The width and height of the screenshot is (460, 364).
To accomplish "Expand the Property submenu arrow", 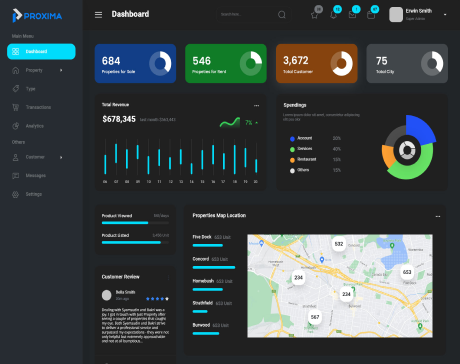I will 61,70.
